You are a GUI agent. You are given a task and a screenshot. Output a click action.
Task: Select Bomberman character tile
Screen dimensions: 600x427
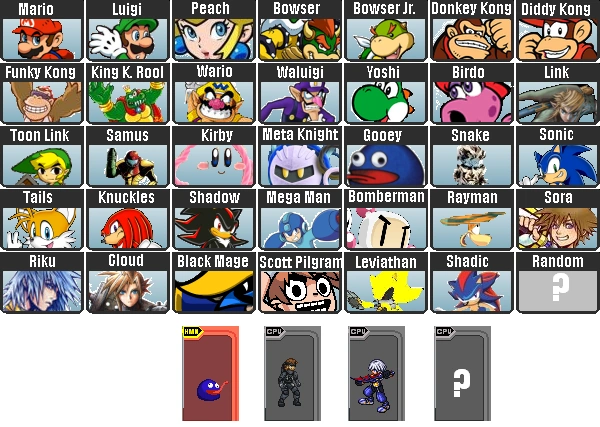coord(385,220)
